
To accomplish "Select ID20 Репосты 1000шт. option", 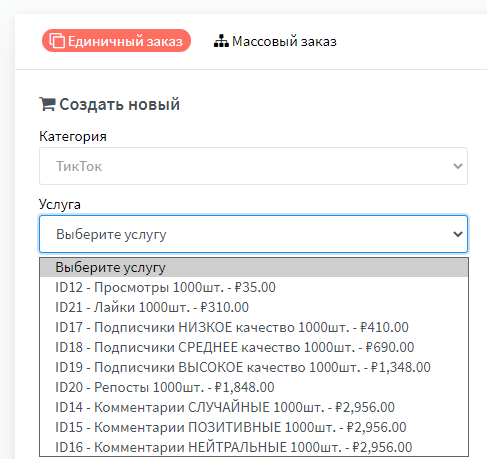I will tap(254, 387).
